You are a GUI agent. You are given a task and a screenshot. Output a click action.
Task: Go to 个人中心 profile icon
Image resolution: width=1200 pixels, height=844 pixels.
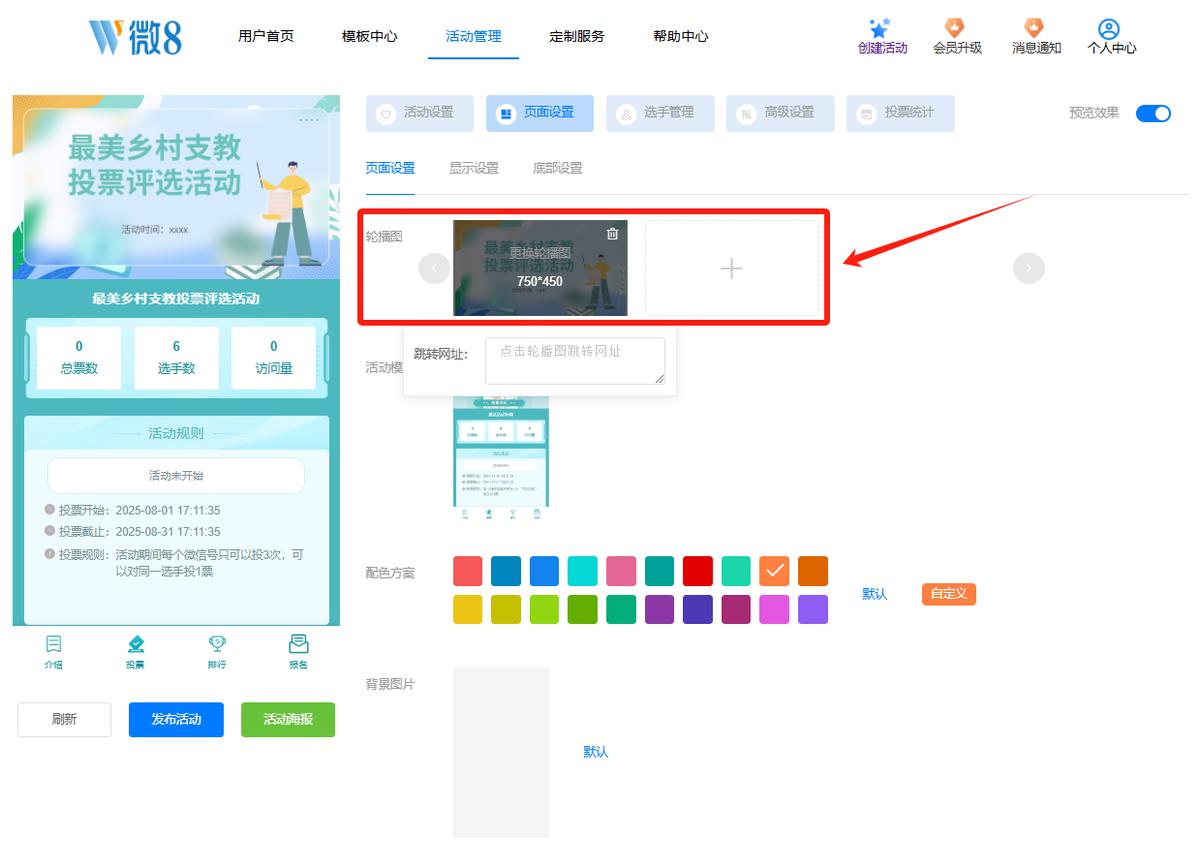tap(1110, 29)
